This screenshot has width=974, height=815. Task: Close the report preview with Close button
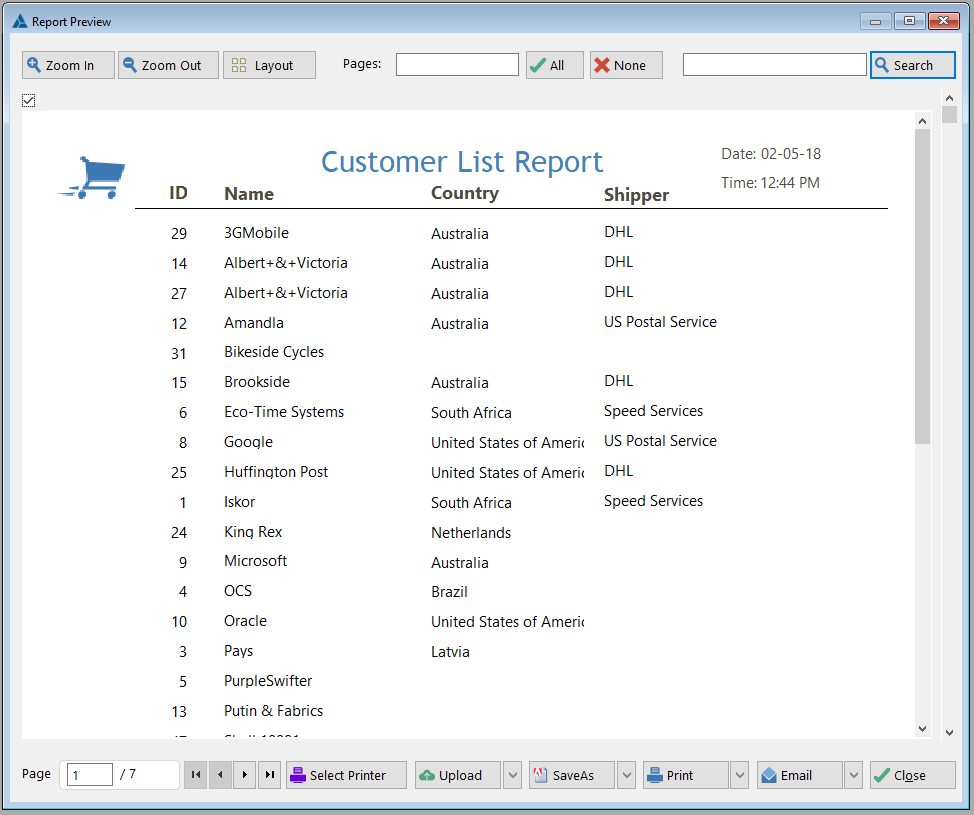(x=912, y=775)
